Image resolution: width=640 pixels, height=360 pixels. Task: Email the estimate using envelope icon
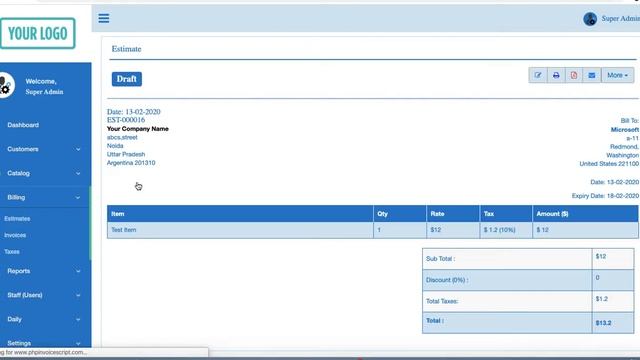coord(592,75)
